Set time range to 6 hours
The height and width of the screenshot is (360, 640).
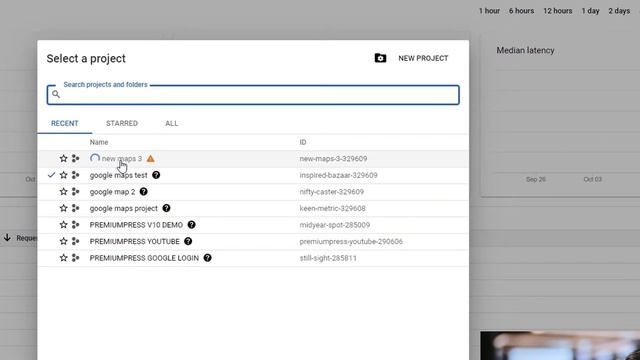(521, 11)
